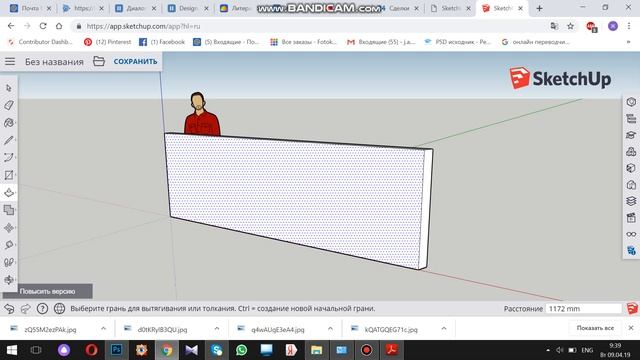Viewport: 640px width, 360px height.
Task: Expand options for d0tKRyIB3QU.jpg download
Action: [217, 329]
